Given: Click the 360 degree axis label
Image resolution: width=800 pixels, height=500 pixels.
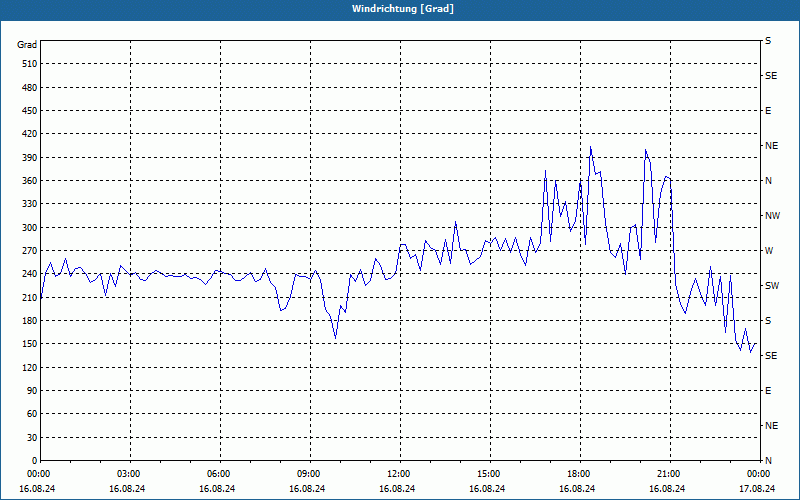Looking at the screenshot, I should 30,181.
